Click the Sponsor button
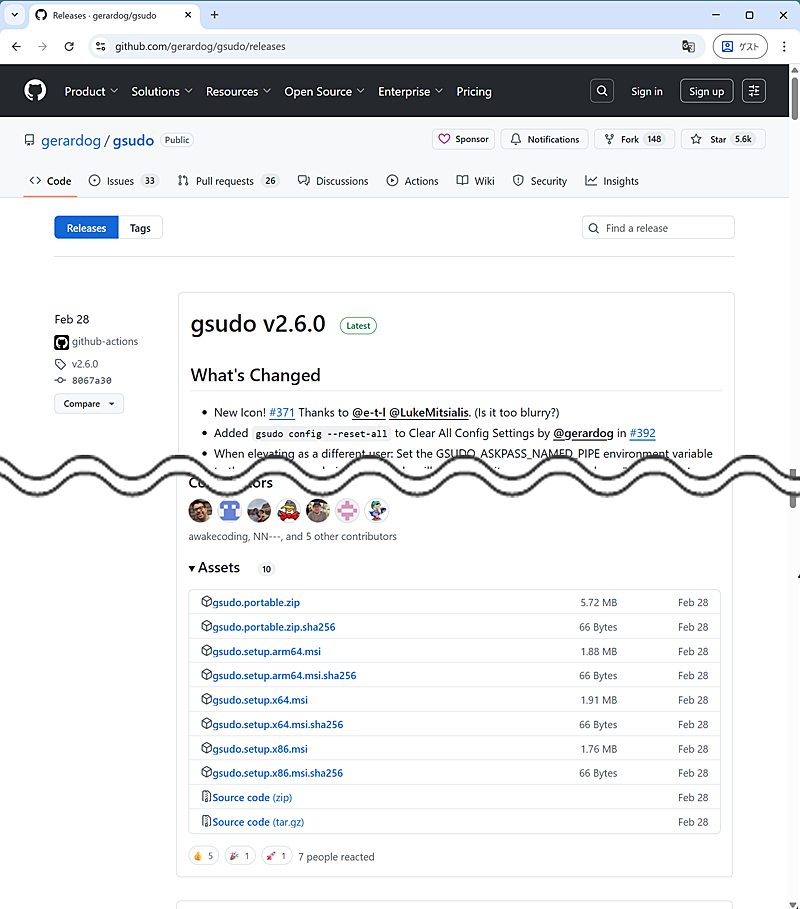The width and height of the screenshot is (800, 909). click(x=463, y=139)
